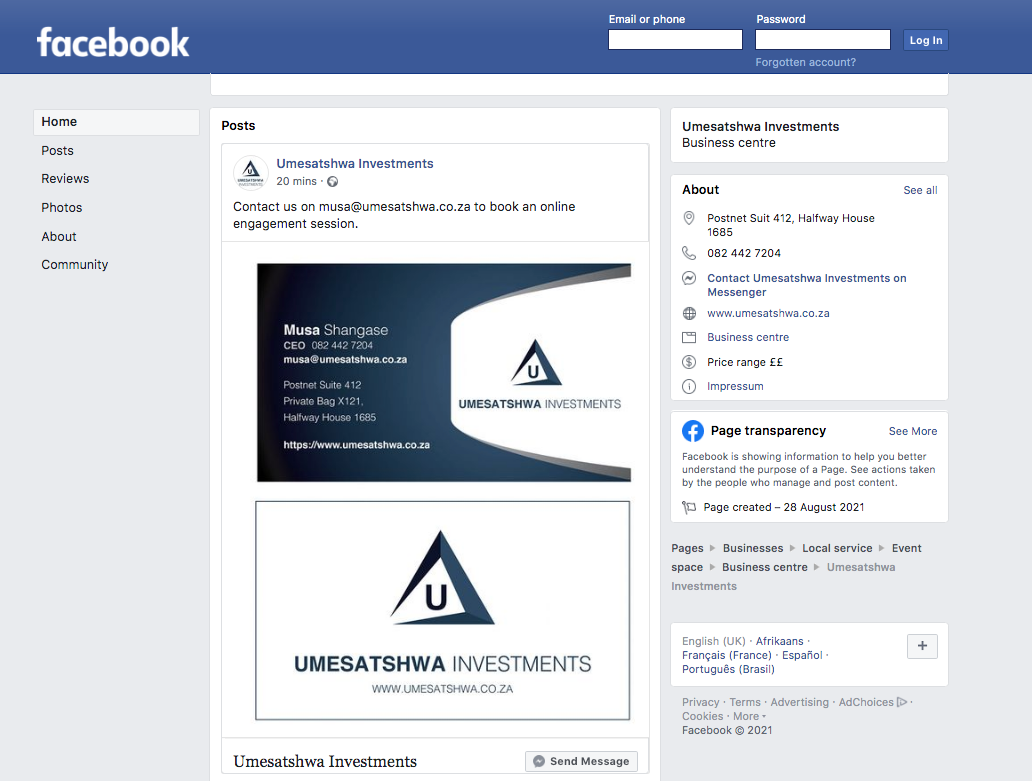The height and width of the screenshot is (781, 1032).
Task: Switch language to Afrikaans
Action: [x=779, y=642]
